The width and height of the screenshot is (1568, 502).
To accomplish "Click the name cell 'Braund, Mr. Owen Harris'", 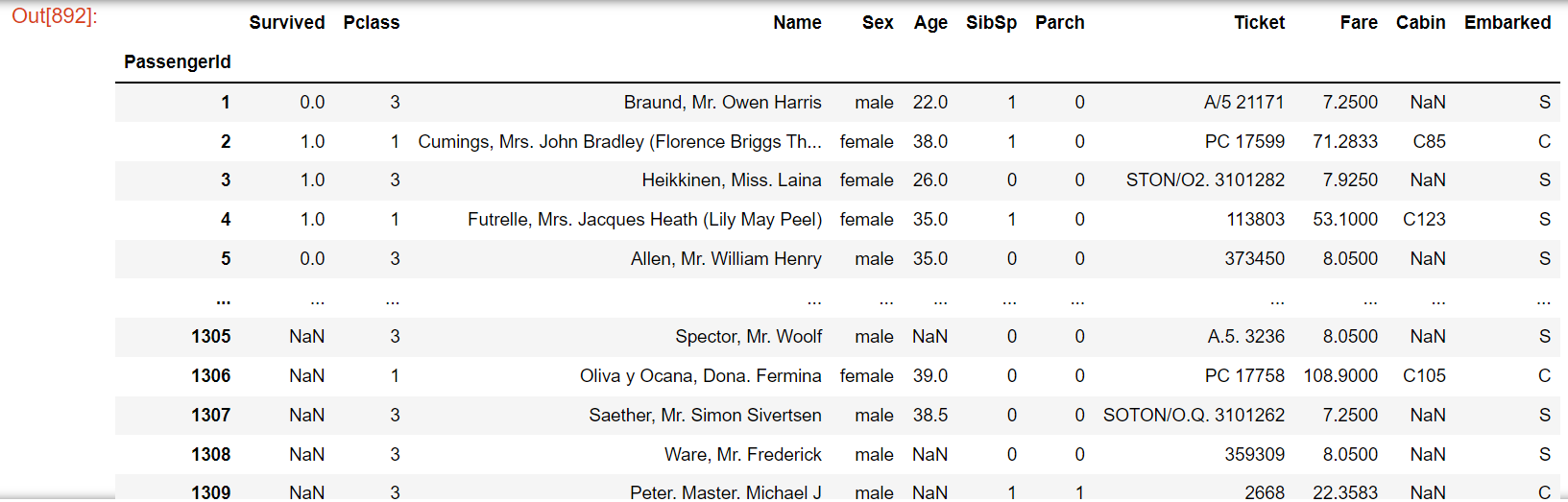I will click(722, 103).
